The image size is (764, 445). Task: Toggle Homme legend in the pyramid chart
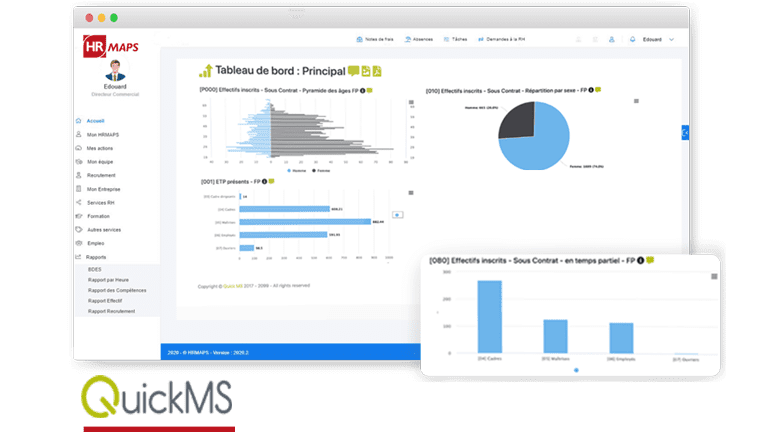[297, 171]
